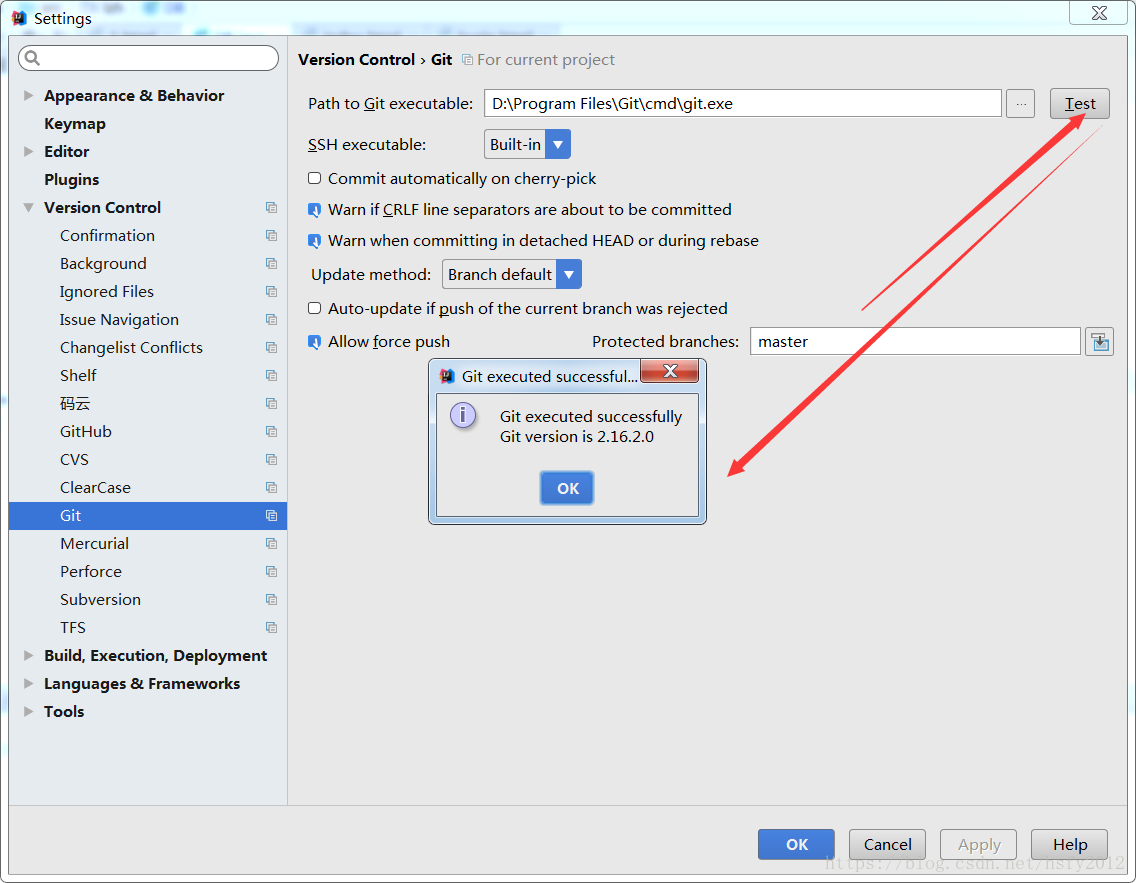Click the project-level icon beside 码云

272,403
